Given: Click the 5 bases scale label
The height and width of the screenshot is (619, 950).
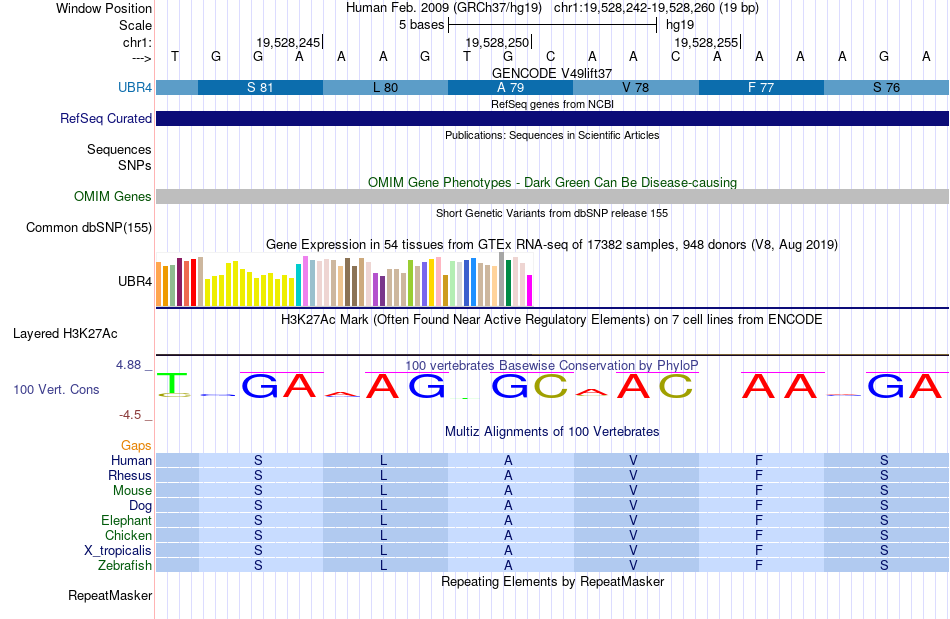Looking at the screenshot, I should click(x=421, y=25).
